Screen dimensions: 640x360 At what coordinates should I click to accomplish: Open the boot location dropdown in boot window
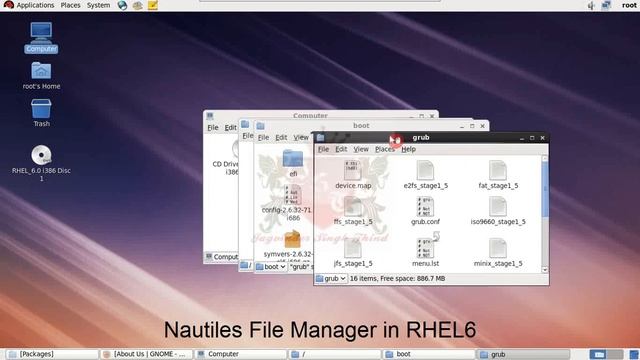(271, 267)
